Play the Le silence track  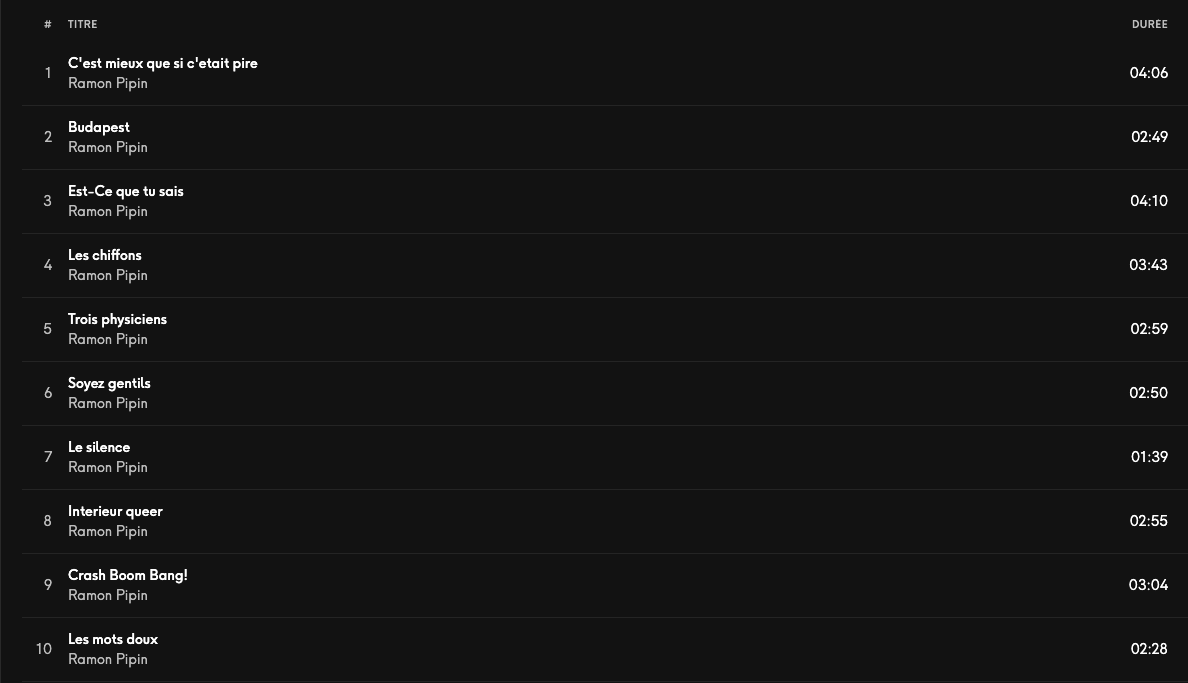pyautogui.click(x=99, y=447)
